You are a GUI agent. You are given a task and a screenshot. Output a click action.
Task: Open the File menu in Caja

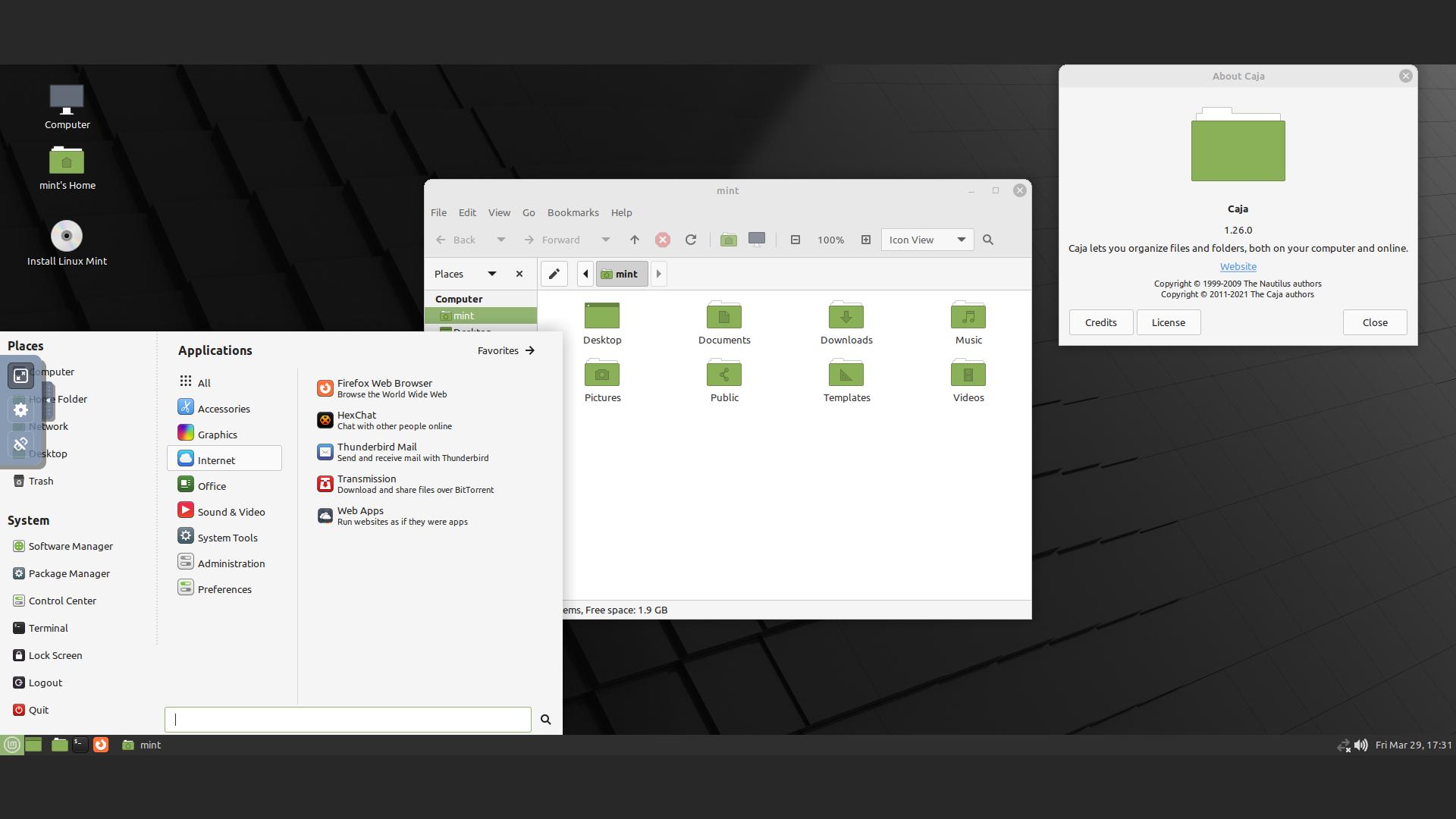coord(438,212)
